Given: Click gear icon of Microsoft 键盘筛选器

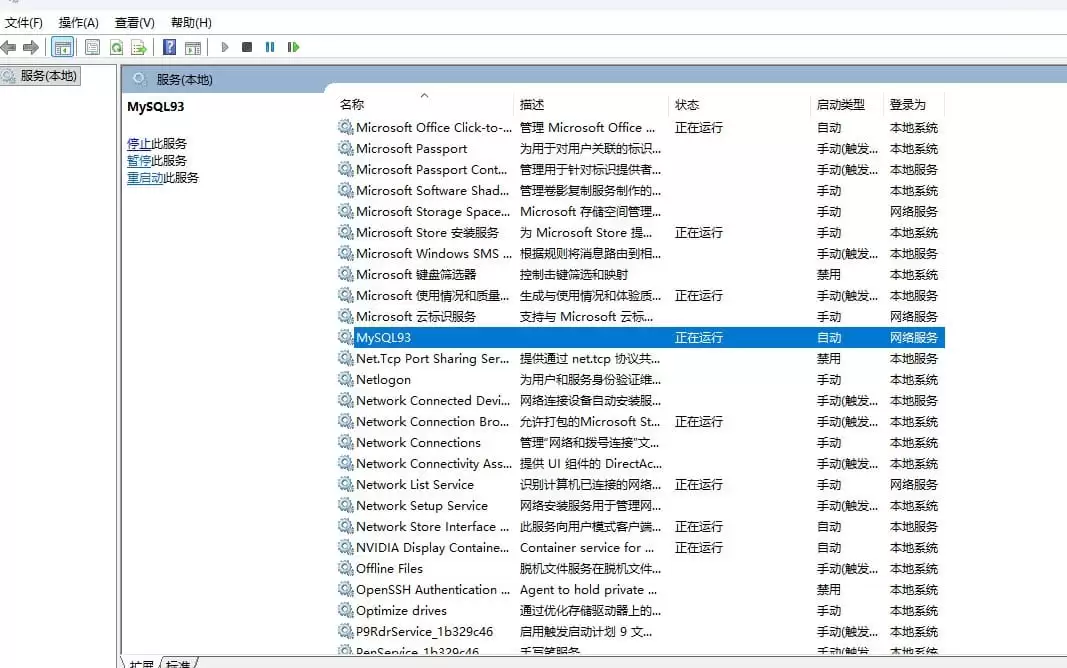Looking at the screenshot, I should tap(346, 274).
